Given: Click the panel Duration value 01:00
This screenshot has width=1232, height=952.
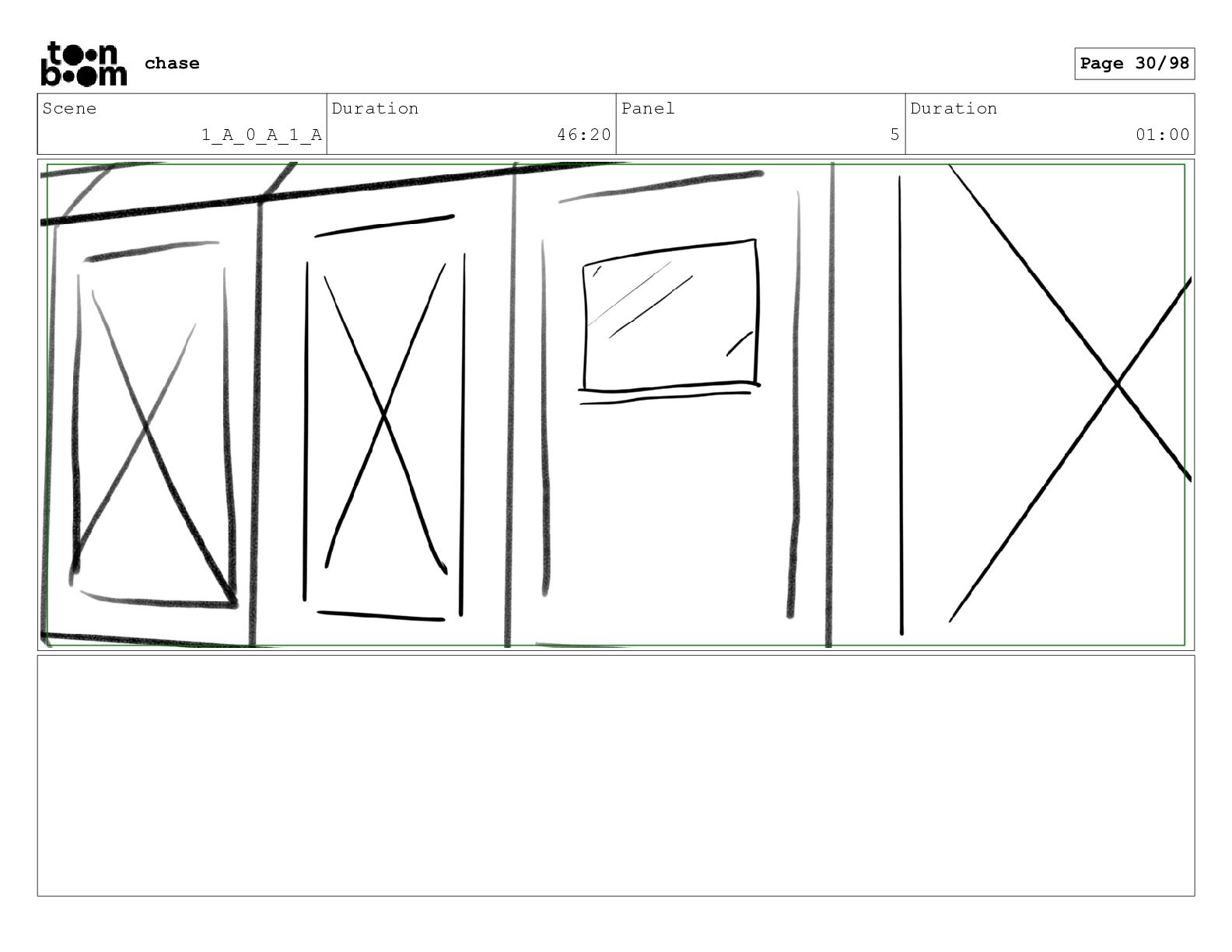Looking at the screenshot, I should [x=1162, y=135].
